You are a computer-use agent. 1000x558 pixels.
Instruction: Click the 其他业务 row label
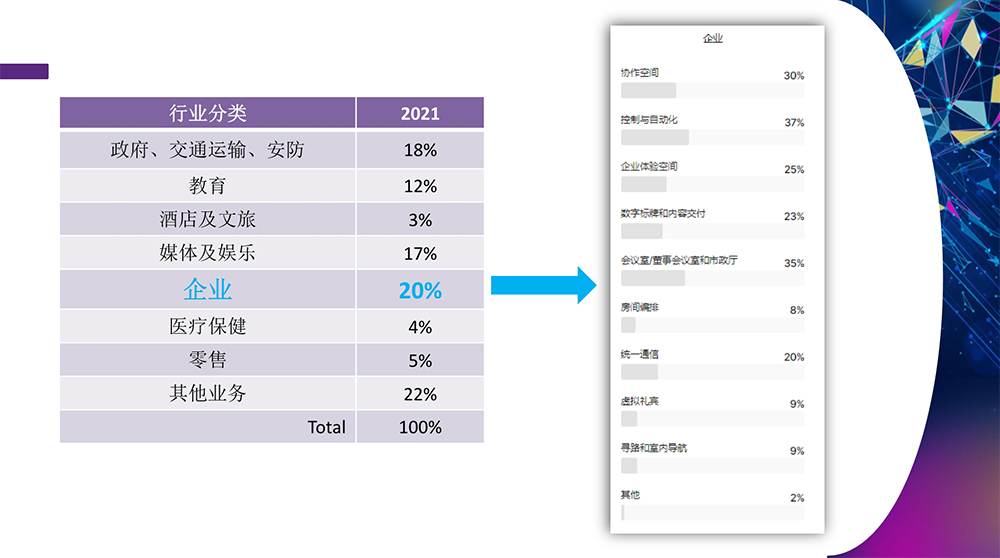pos(208,393)
